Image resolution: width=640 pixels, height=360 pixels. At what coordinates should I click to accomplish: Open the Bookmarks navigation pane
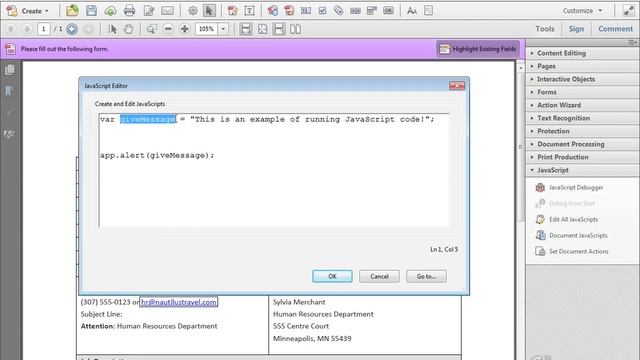click(x=9, y=91)
